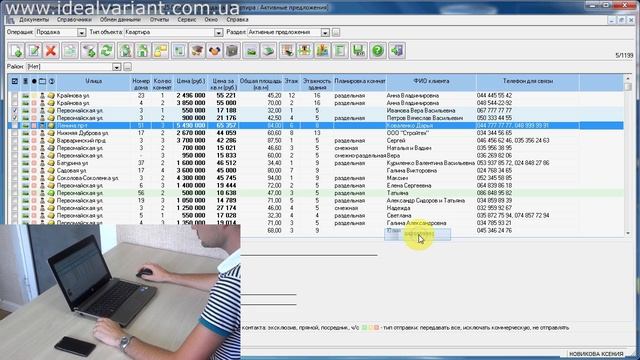Check the Батурина ул. row checkbox
Viewport: 640px width, 360px height.
click(x=15, y=163)
